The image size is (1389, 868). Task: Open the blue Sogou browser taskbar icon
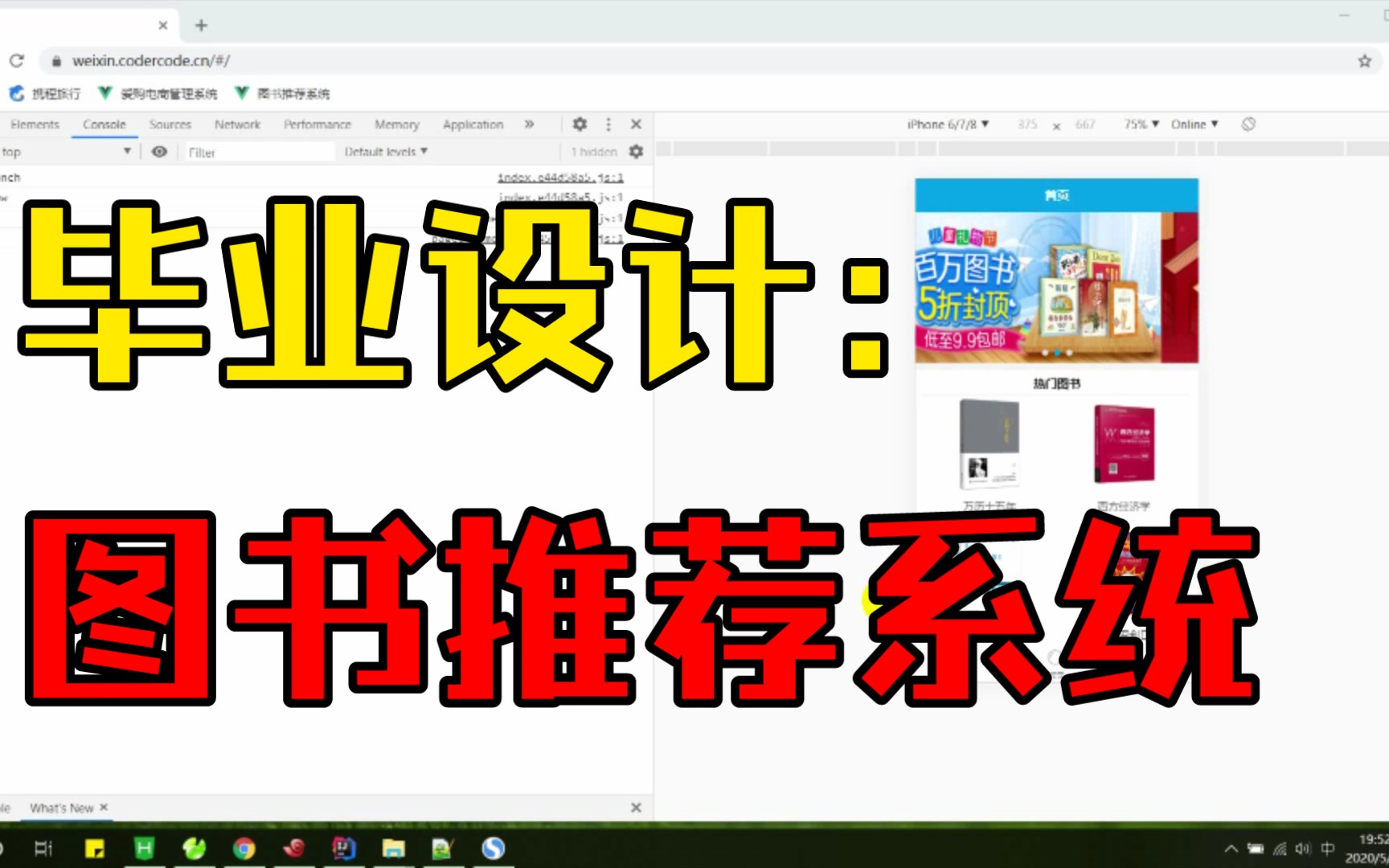[x=493, y=848]
